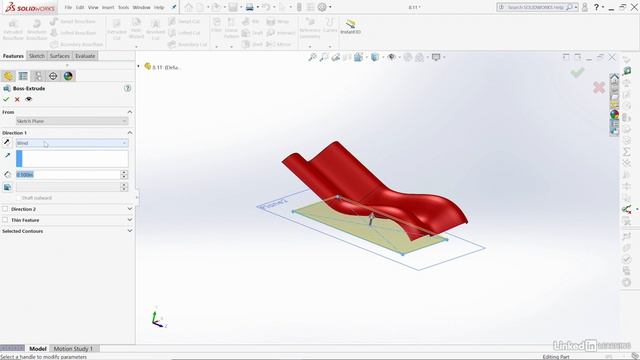The image size is (640, 360).
Task: Open the Hide/Show Items eye dropdown
Action: [x=391, y=57]
